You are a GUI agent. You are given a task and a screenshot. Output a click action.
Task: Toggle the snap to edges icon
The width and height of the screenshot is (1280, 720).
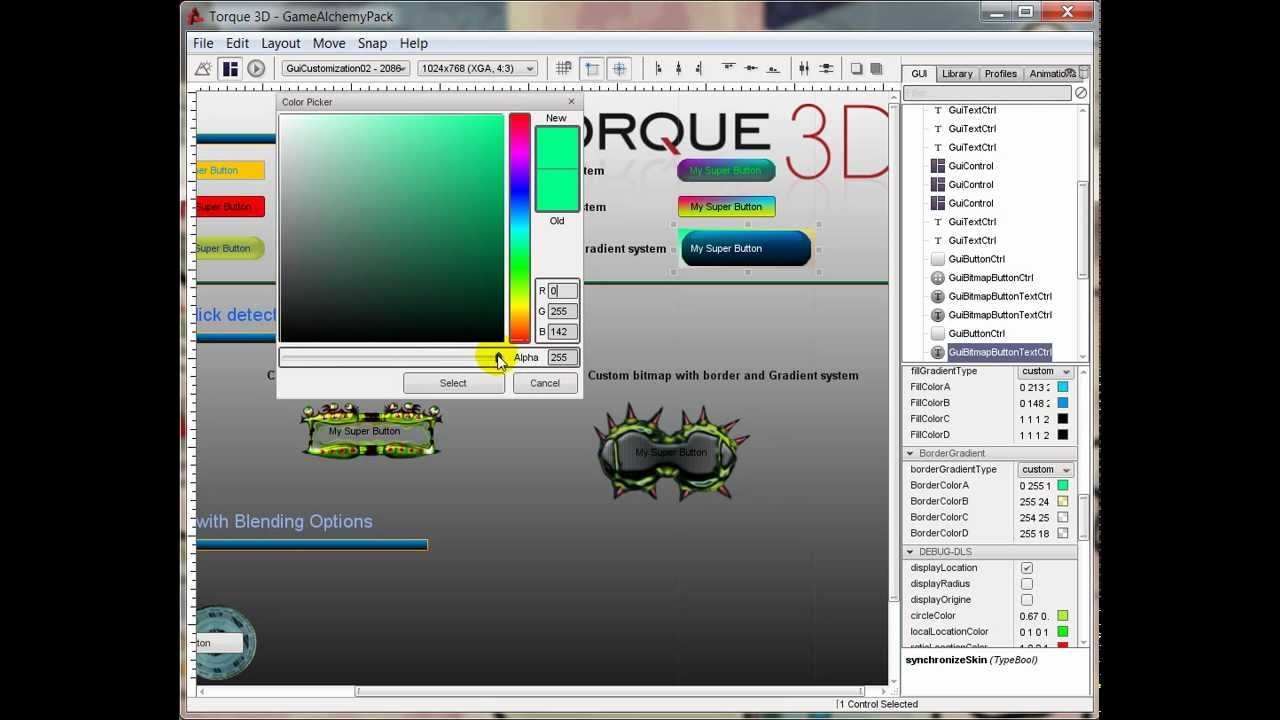pos(592,68)
